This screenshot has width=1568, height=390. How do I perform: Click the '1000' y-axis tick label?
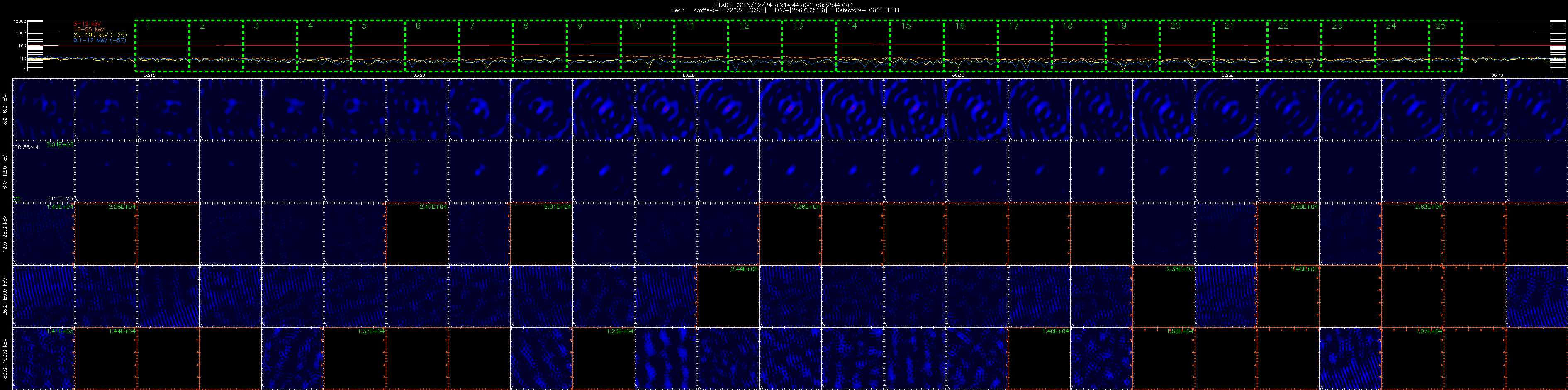[21, 34]
